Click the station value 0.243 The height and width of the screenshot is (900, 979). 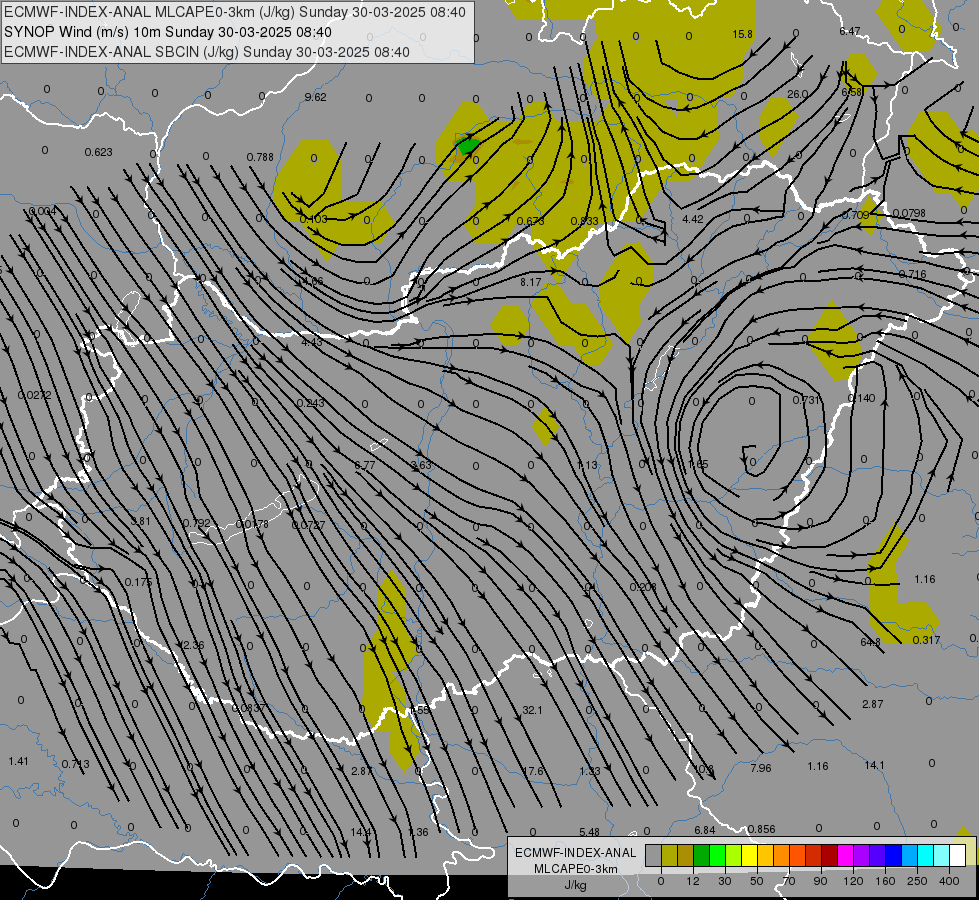click(310, 403)
